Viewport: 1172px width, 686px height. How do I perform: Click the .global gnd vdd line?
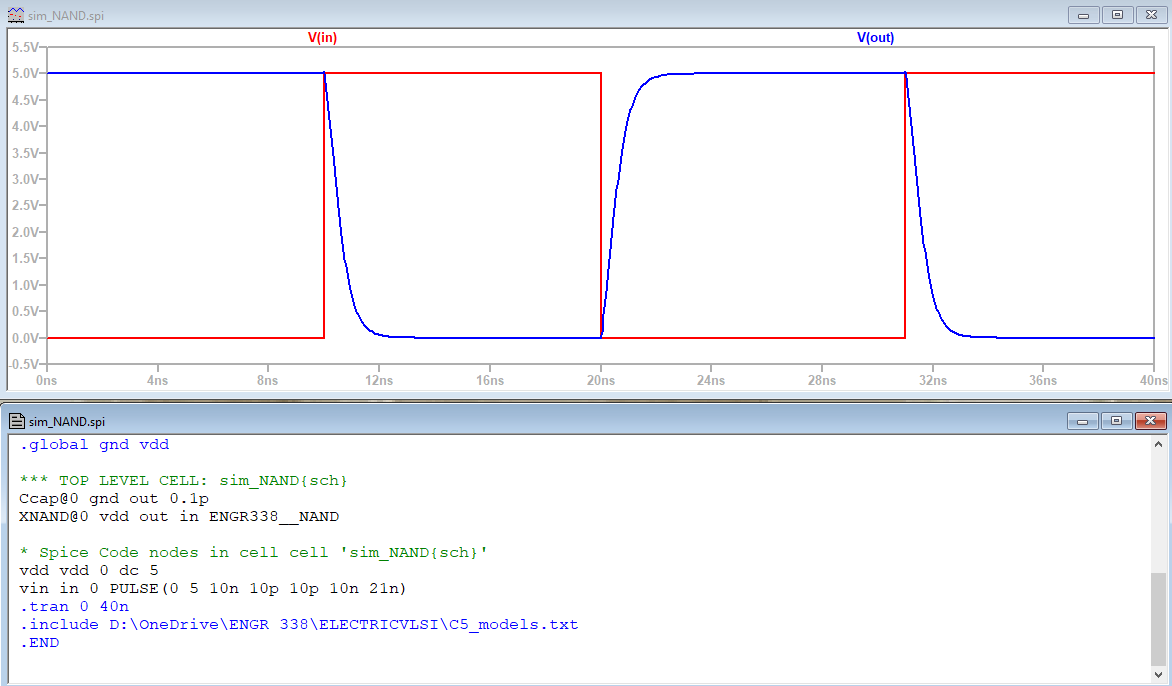[94, 445]
